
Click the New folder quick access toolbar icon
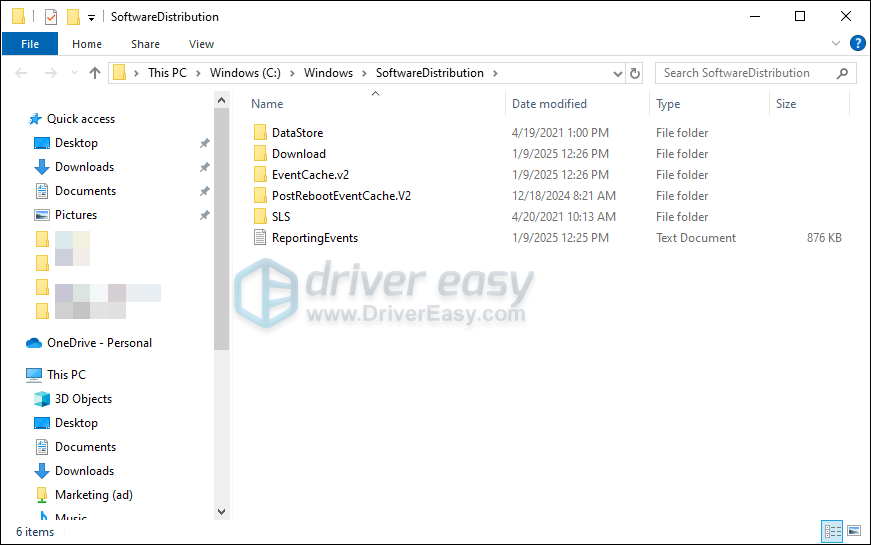[x=73, y=17]
